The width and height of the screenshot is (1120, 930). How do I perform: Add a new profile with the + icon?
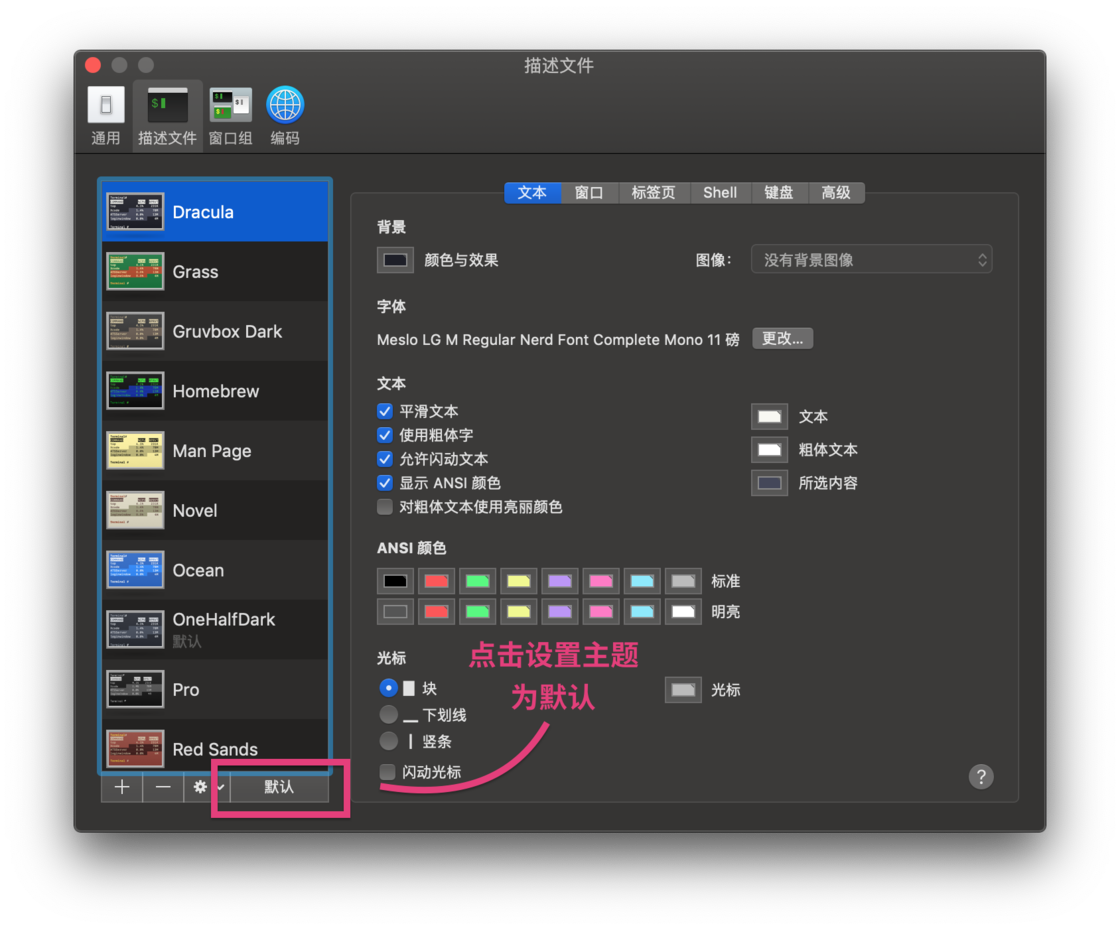coord(121,787)
